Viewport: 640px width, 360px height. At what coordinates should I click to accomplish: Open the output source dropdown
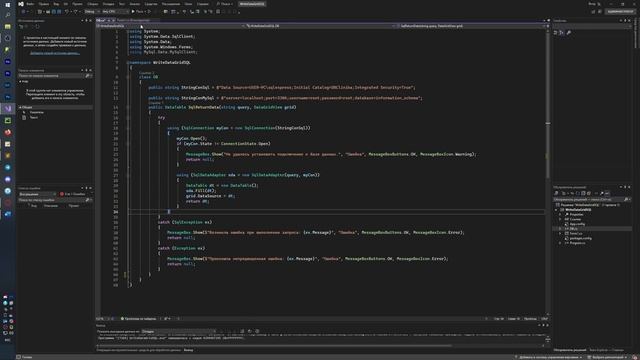pos(178,331)
